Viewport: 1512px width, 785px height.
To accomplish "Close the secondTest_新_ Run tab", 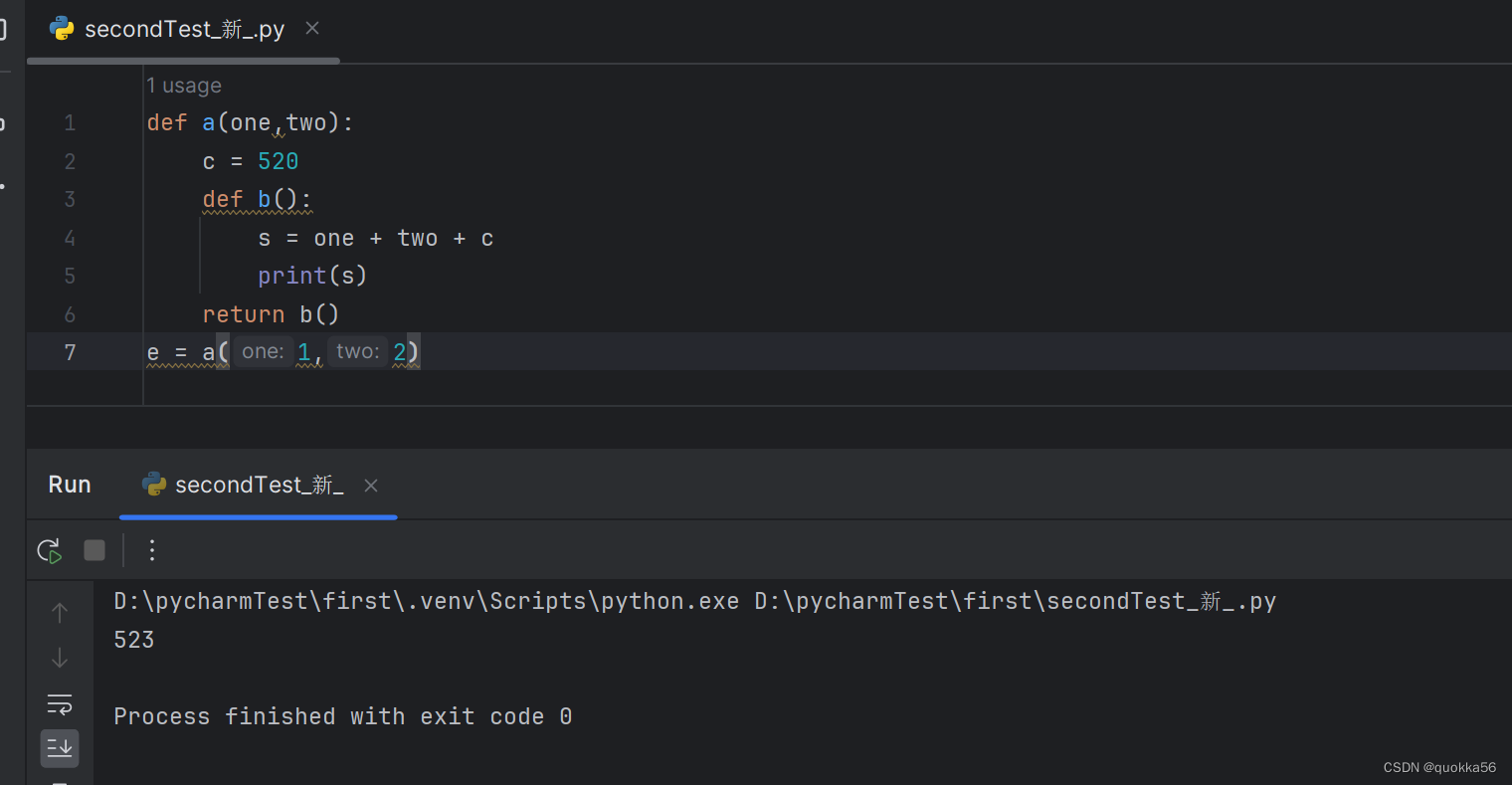I will point(371,486).
